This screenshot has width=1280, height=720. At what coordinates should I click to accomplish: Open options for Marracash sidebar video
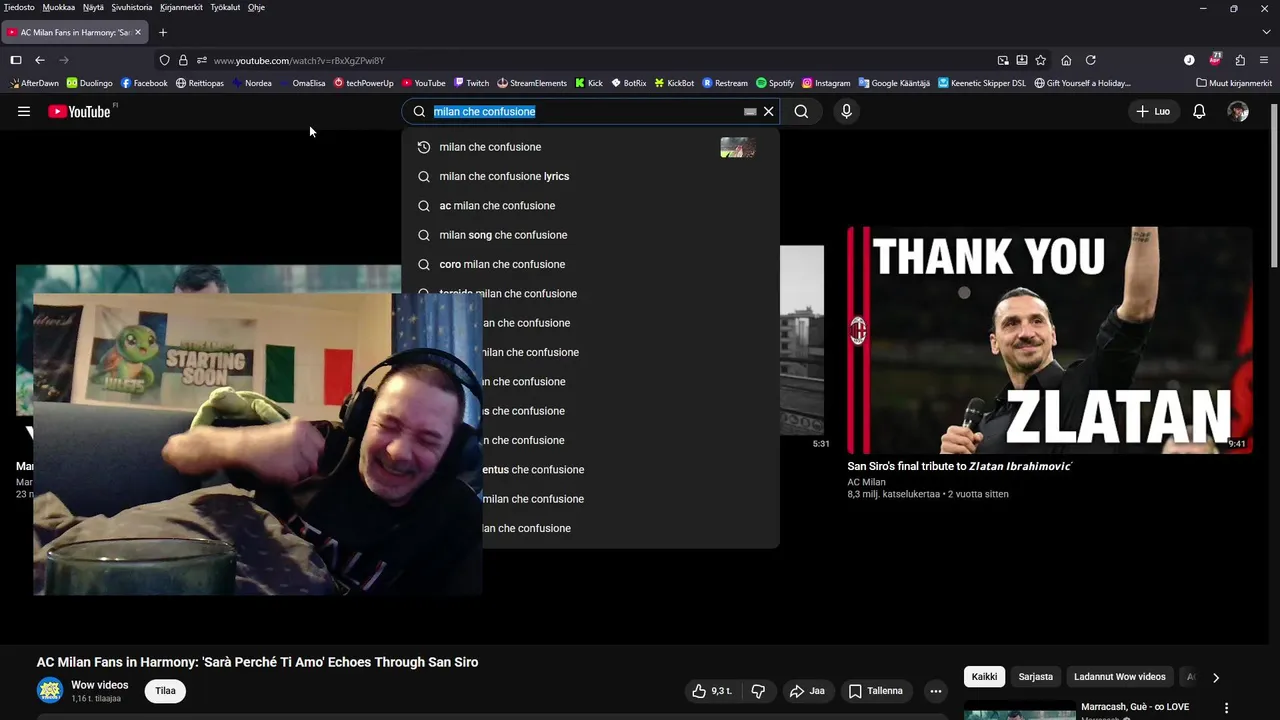coord(1227,708)
